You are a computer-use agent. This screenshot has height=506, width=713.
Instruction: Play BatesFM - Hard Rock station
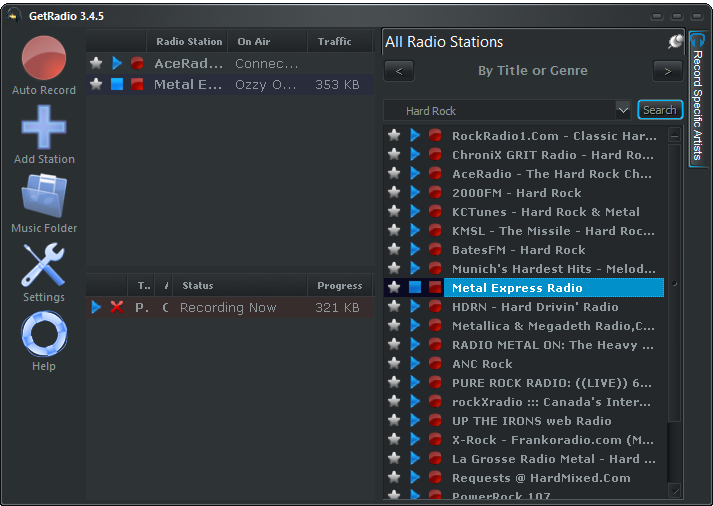coord(415,250)
